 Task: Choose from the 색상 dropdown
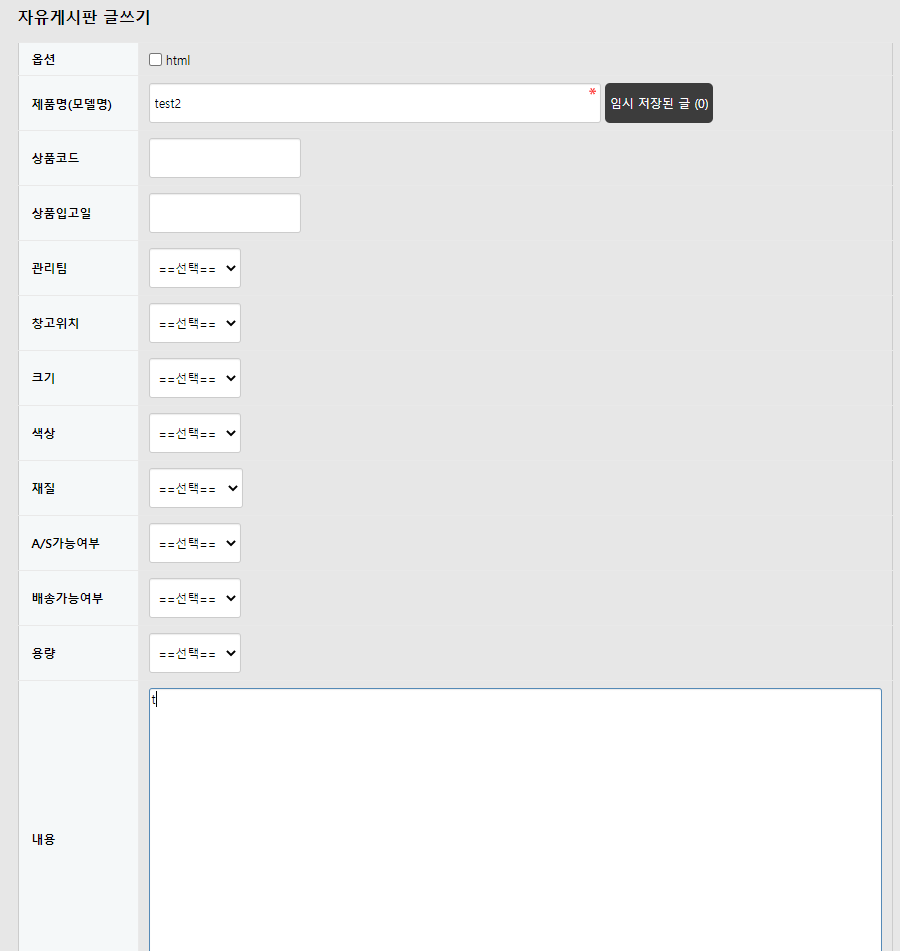(x=195, y=433)
